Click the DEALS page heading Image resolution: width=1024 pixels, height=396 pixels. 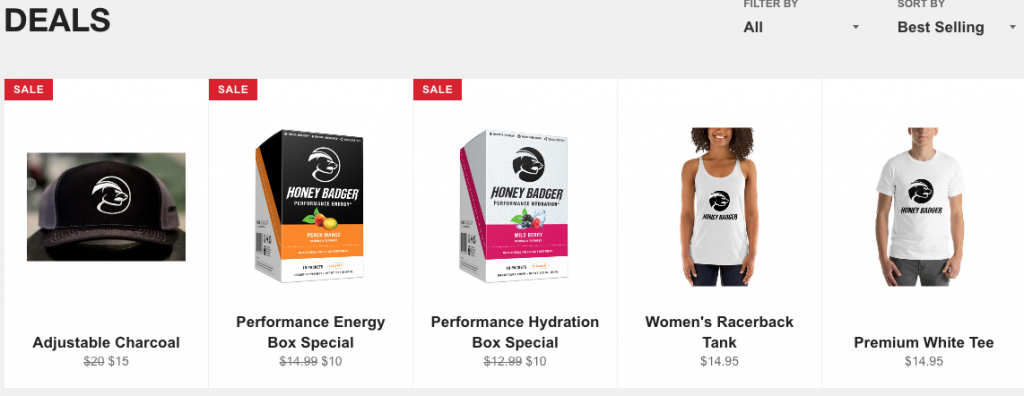[x=57, y=20]
